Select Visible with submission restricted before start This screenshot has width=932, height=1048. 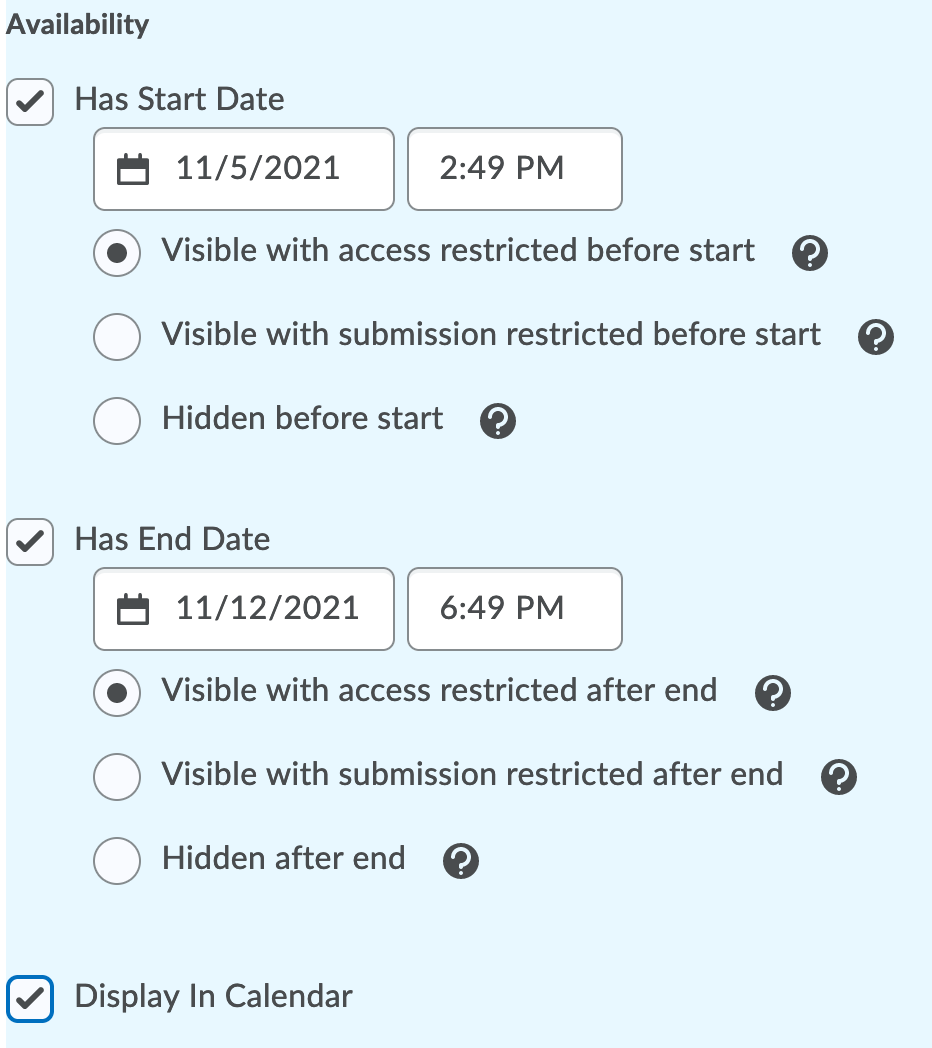pyautogui.click(x=117, y=336)
